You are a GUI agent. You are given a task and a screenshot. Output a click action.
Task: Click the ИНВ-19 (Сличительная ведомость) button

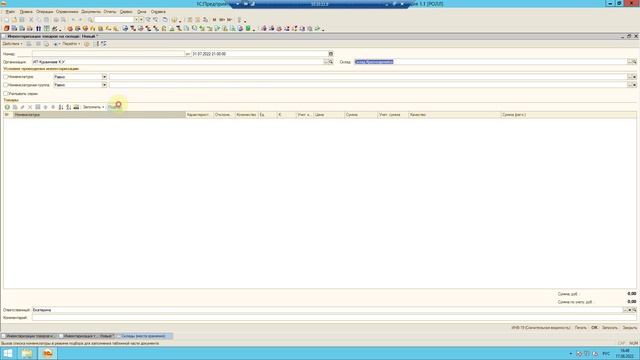coord(540,327)
